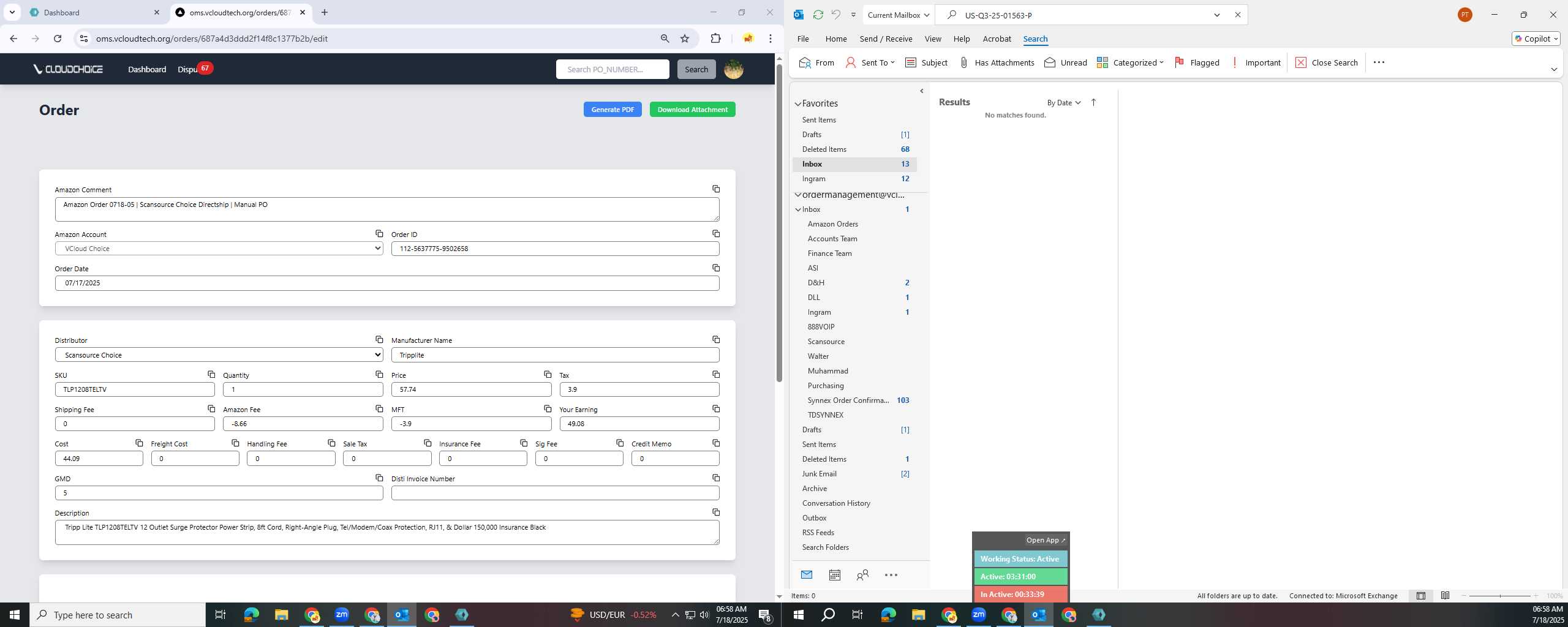
Task: Open the Acrobat ribbon tab
Action: click(x=997, y=39)
